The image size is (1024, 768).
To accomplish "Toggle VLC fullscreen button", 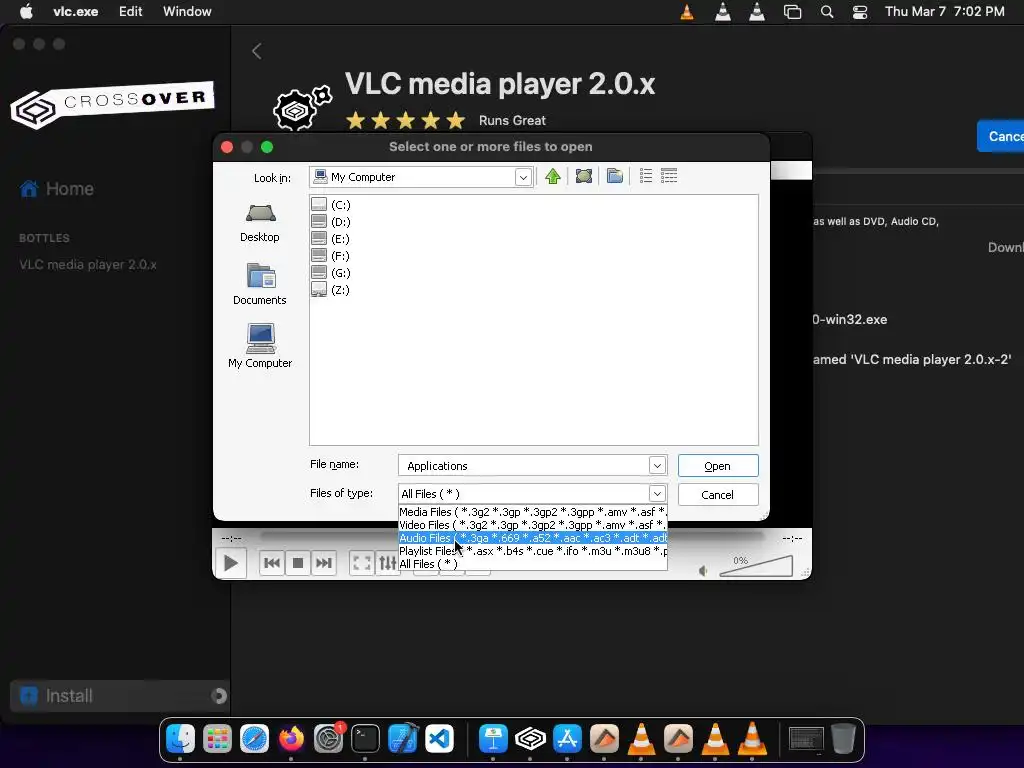I will (361, 563).
